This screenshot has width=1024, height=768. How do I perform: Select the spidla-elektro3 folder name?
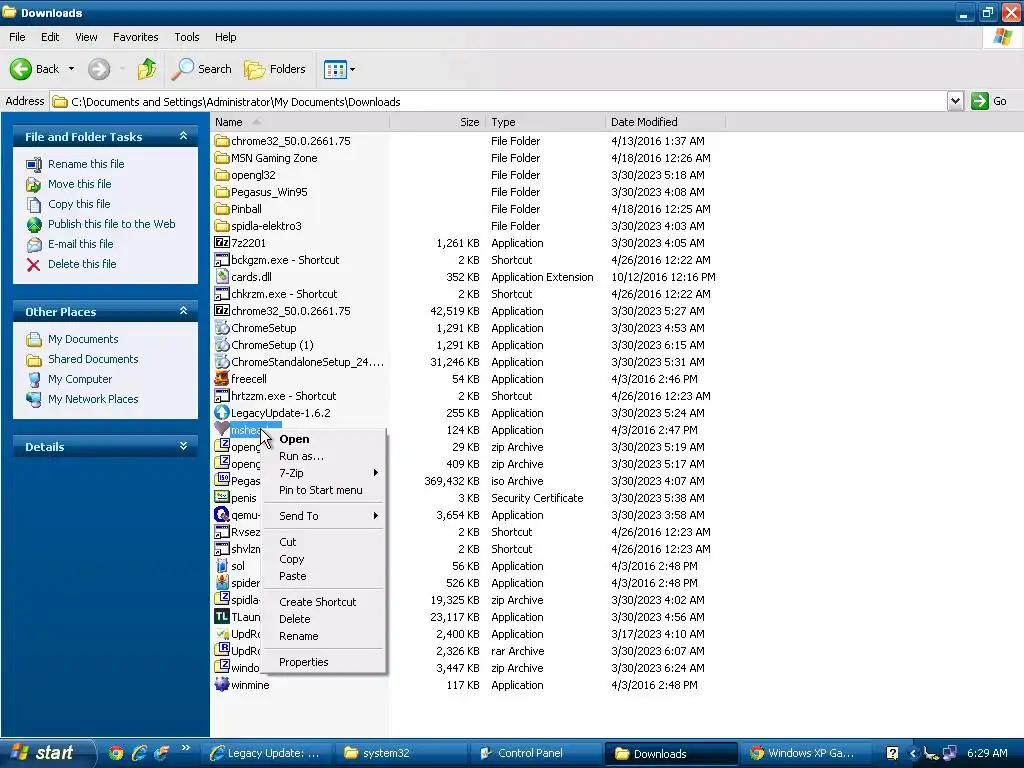pyautogui.click(x=266, y=226)
